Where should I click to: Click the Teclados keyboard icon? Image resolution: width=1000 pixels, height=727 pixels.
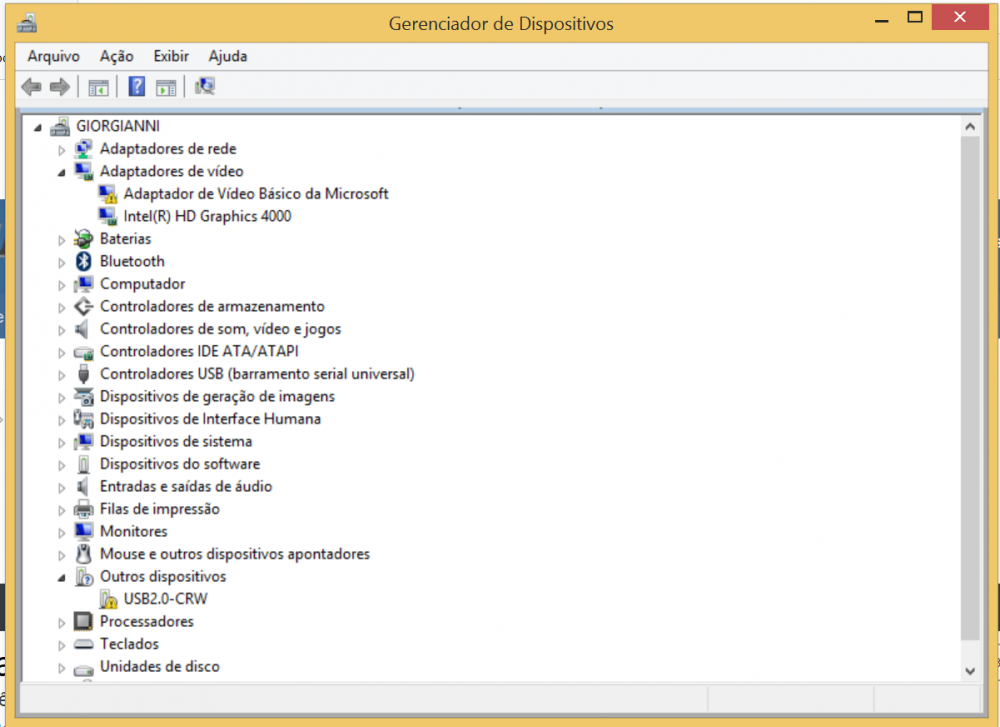click(x=84, y=644)
